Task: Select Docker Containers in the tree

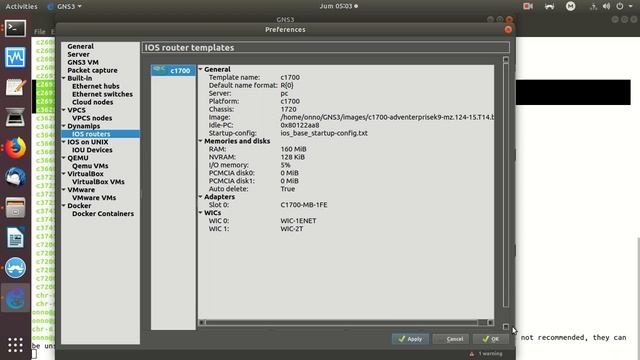Action: click(103, 213)
